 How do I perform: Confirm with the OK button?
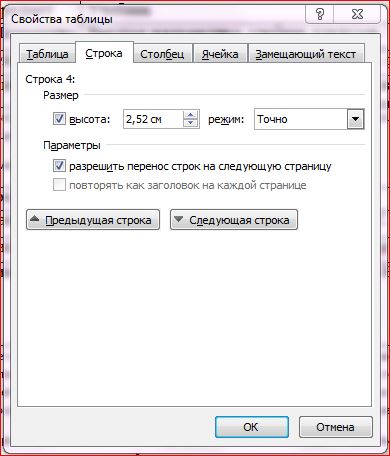pyautogui.click(x=252, y=427)
